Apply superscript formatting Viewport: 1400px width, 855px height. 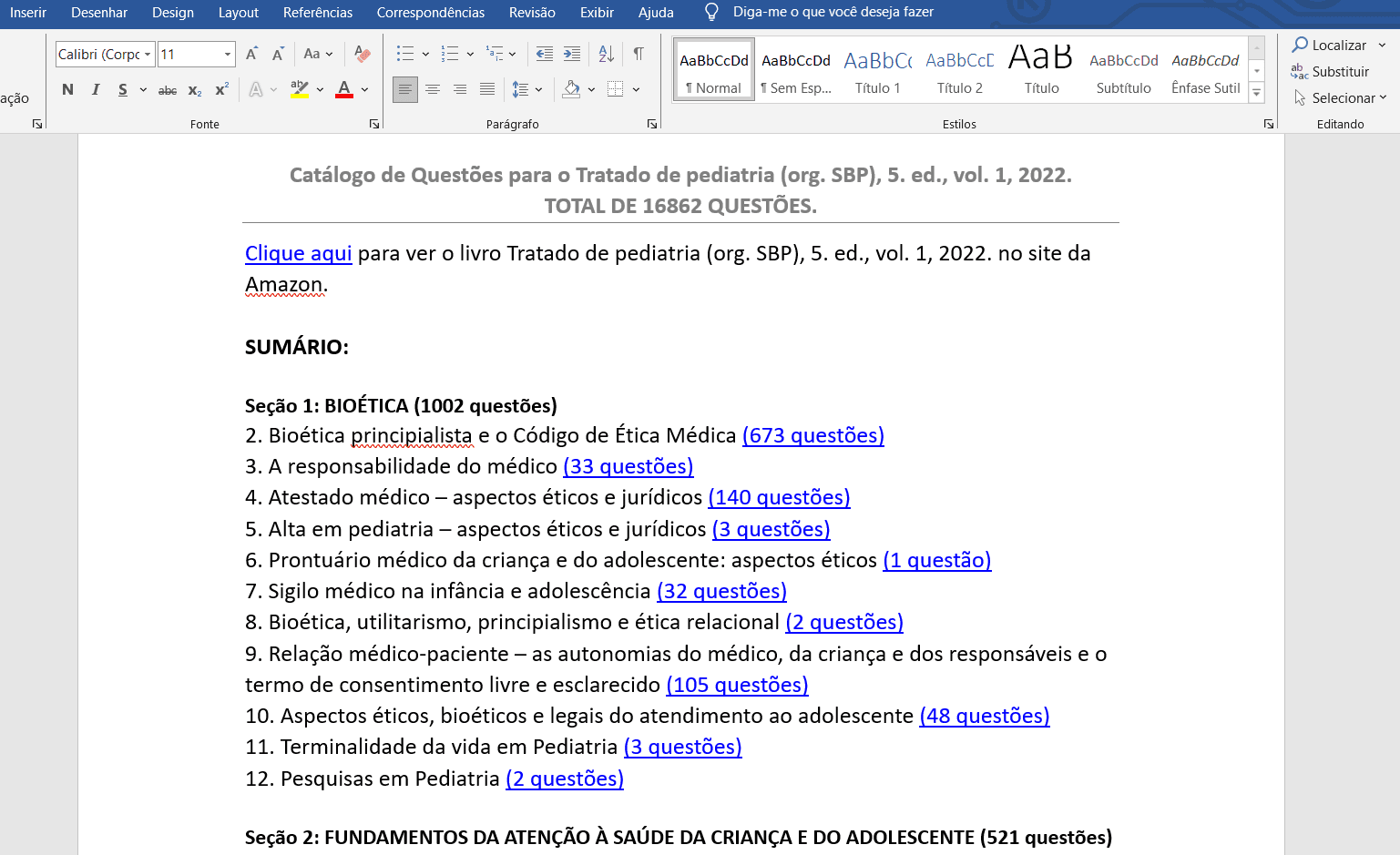coord(221,90)
